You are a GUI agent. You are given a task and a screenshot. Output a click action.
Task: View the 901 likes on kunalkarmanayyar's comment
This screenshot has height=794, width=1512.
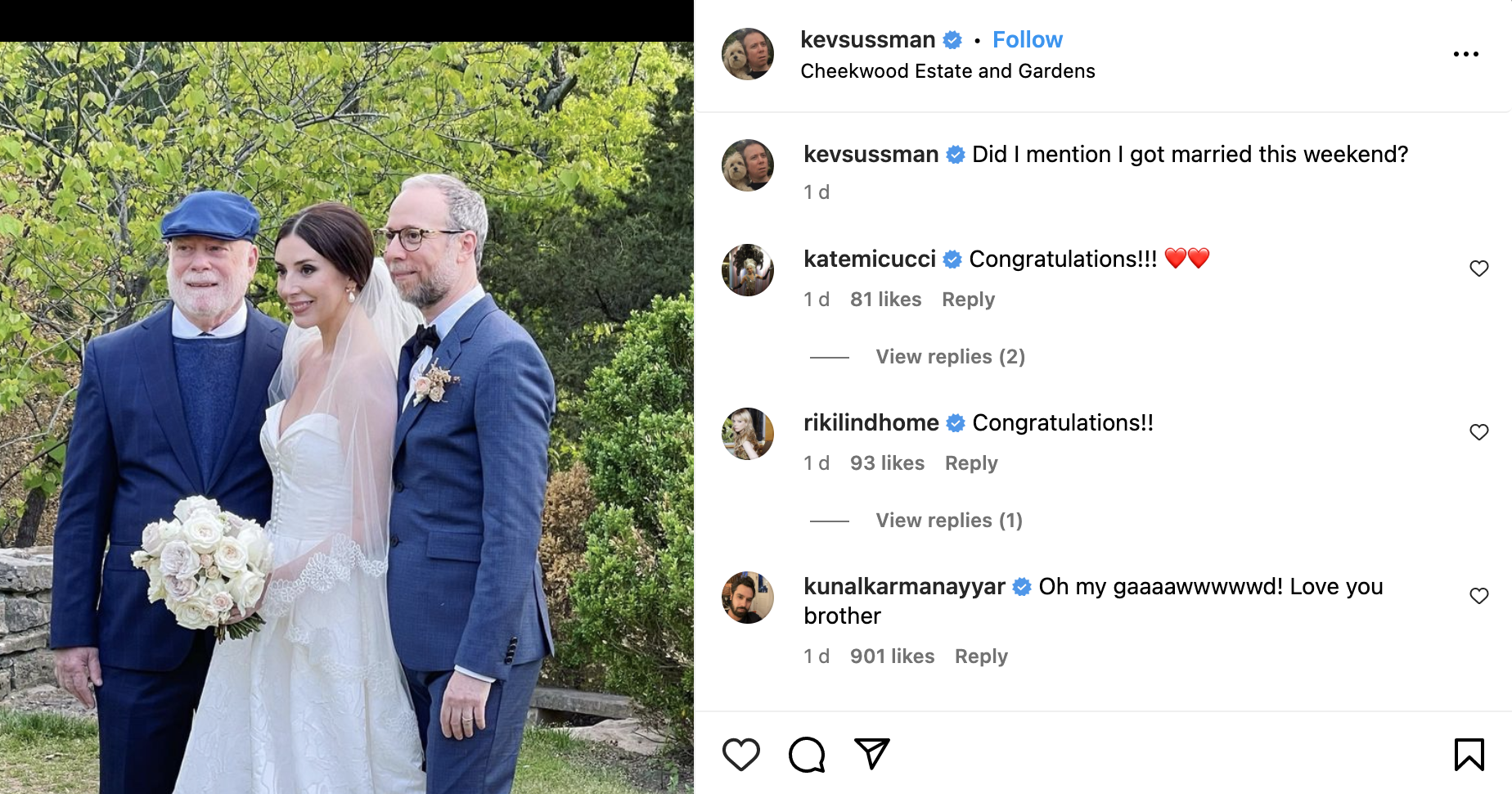click(892, 656)
